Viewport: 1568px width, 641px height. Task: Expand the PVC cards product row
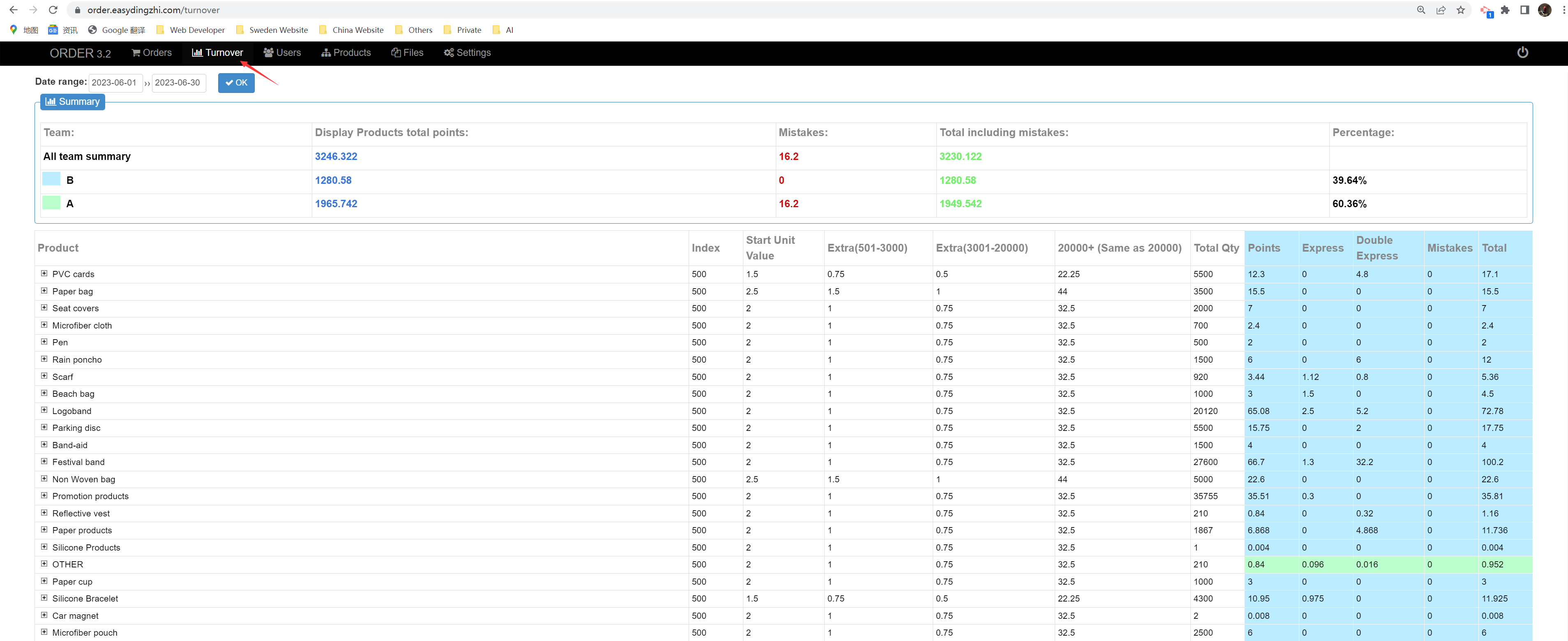[44, 273]
